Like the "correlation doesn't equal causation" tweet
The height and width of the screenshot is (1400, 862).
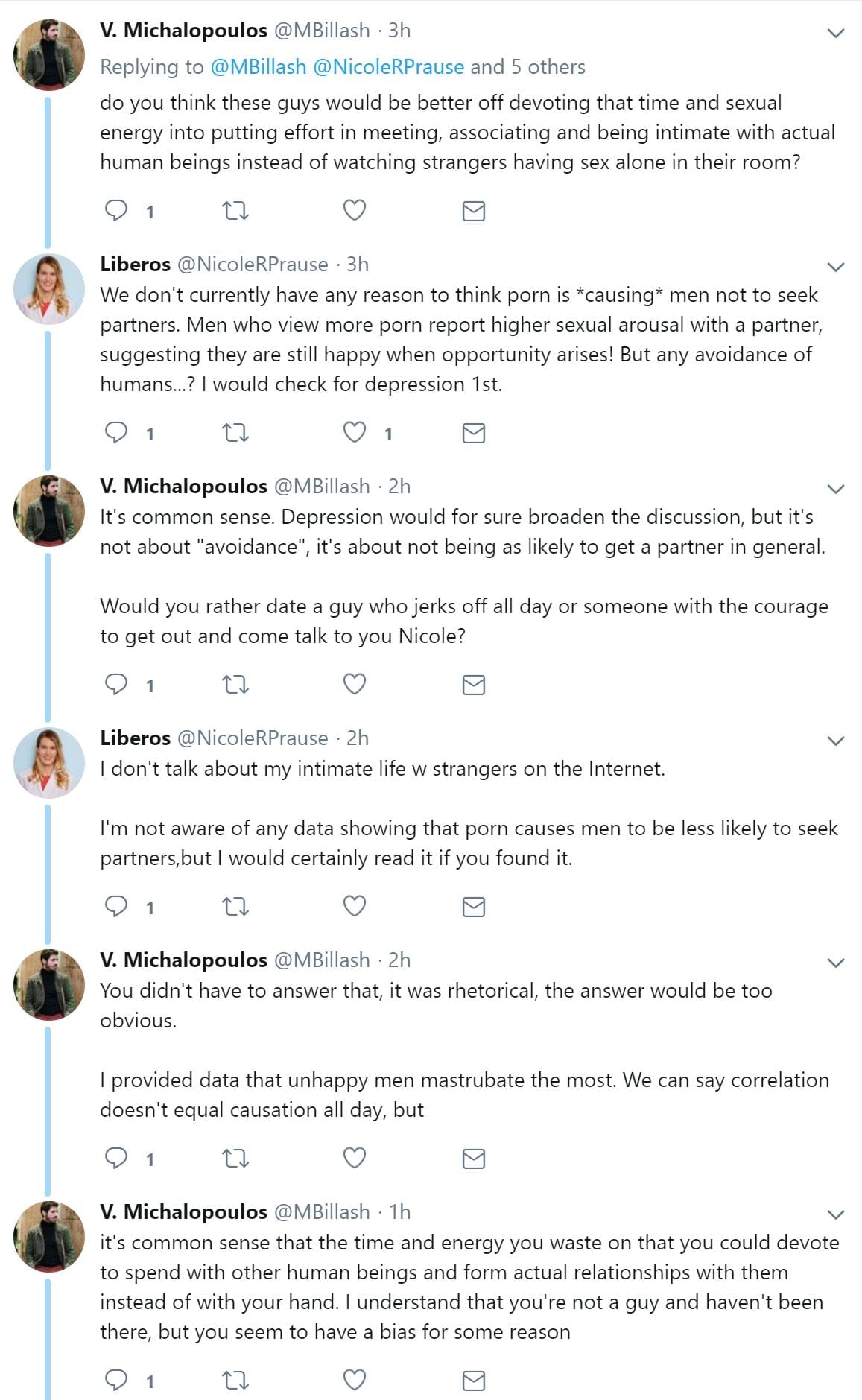pos(355,1158)
